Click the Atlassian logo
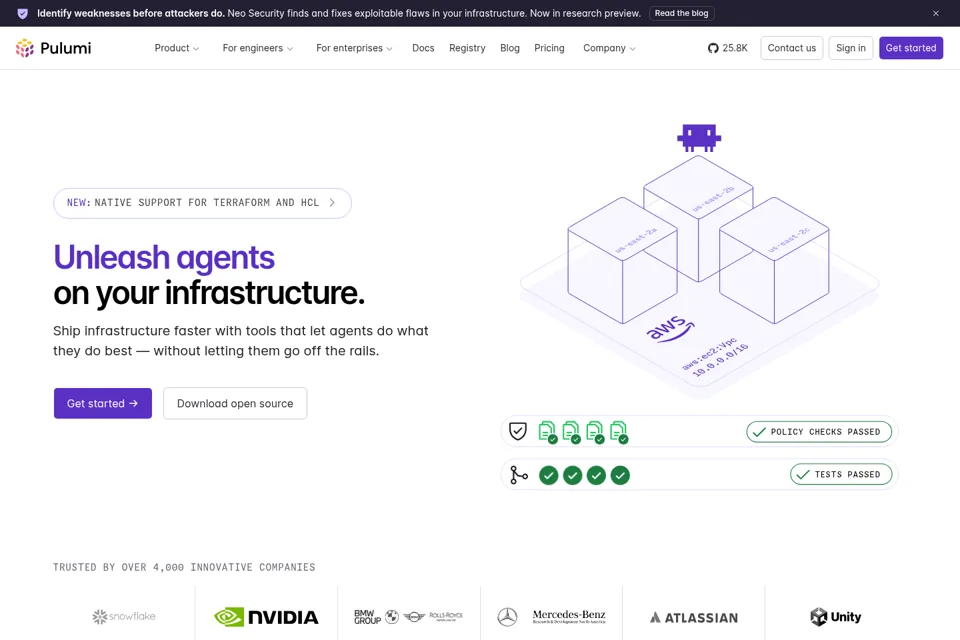This screenshot has height=640, width=960. (x=694, y=617)
